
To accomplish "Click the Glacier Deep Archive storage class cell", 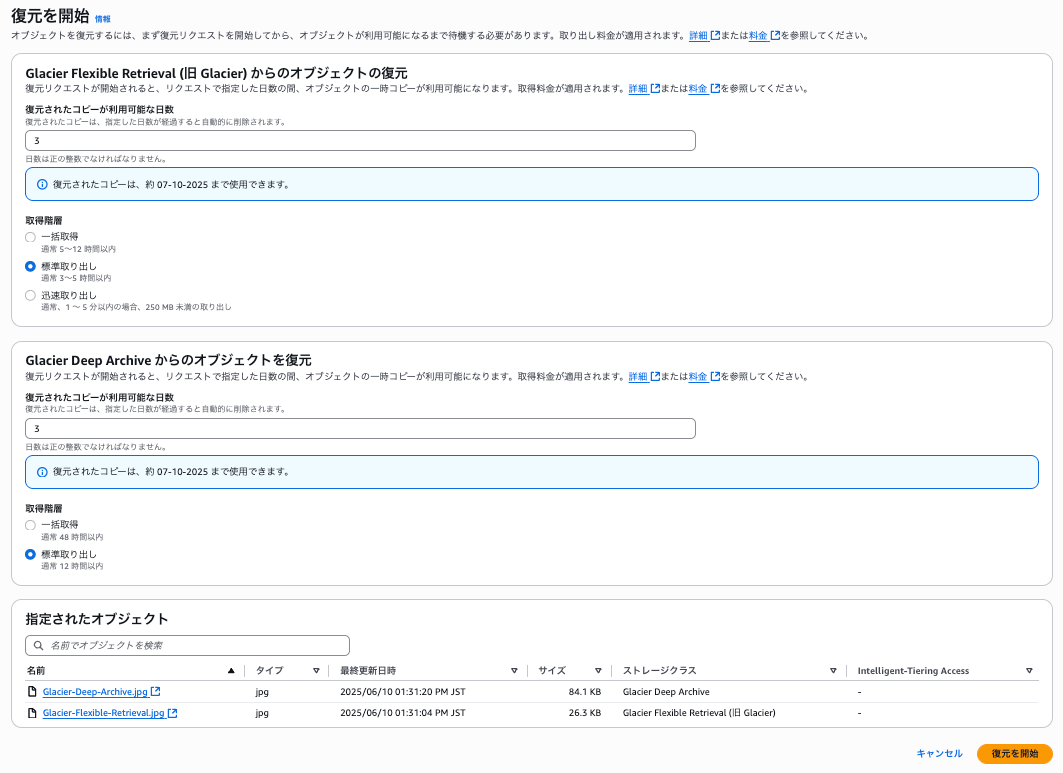I will click(666, 692).
